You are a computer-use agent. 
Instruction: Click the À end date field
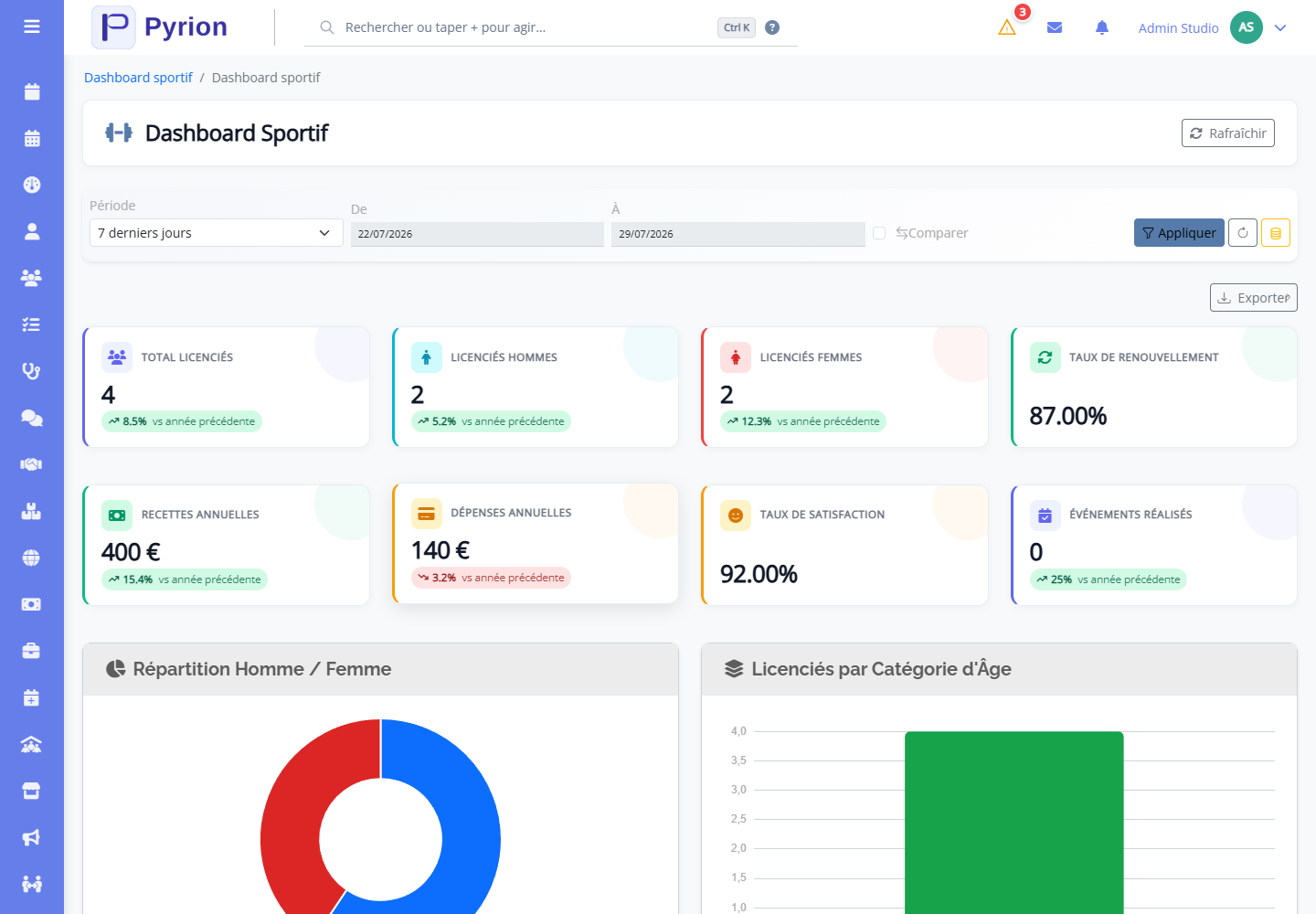coord(738,234)
